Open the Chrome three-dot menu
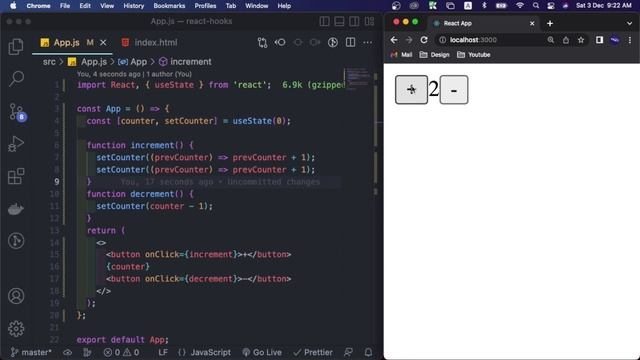Image resolution: width=640 pixels, height=360 pixels. [x=630, y=40]
